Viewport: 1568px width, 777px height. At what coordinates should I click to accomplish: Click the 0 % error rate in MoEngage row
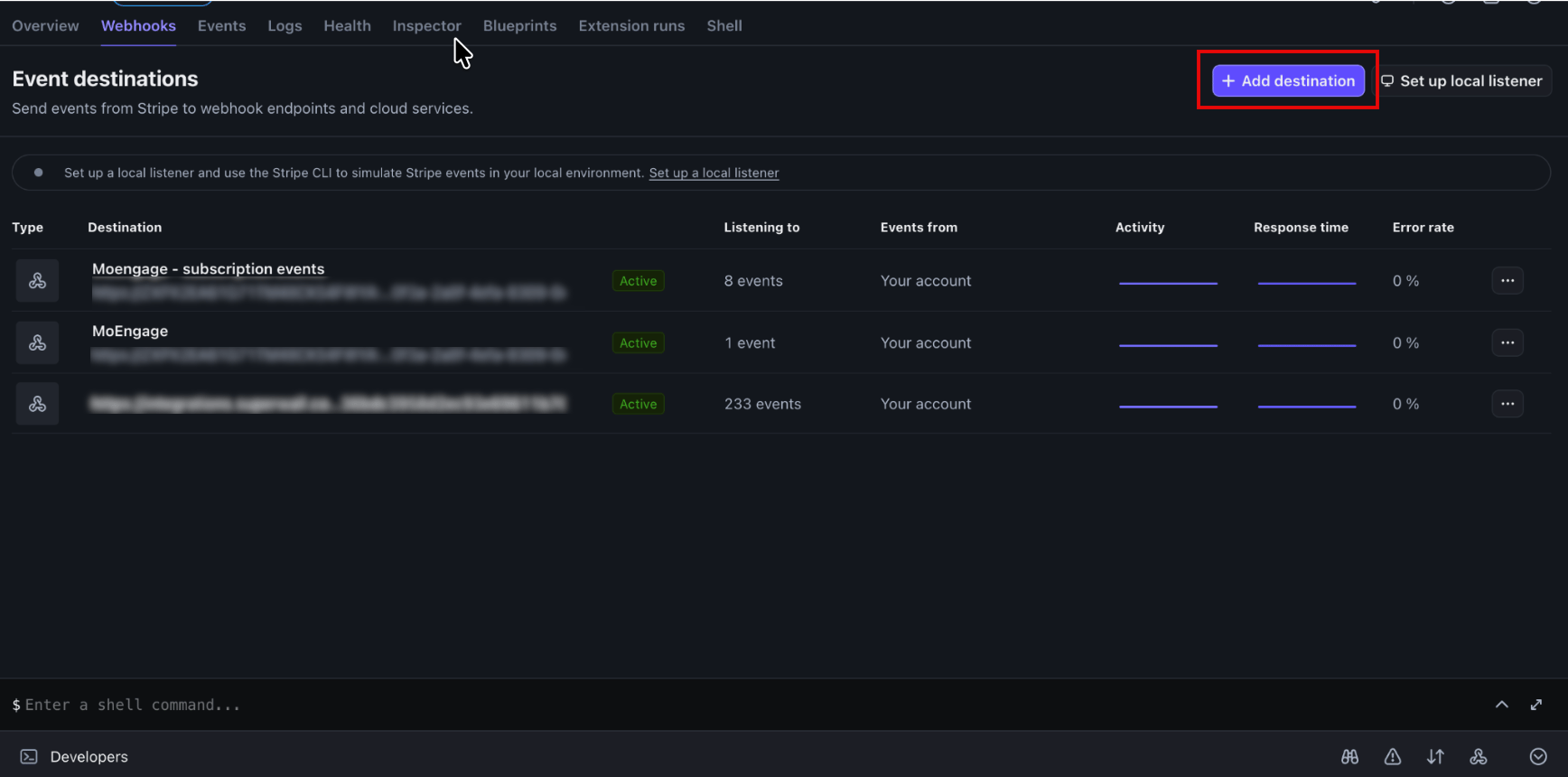[1405, 343]
